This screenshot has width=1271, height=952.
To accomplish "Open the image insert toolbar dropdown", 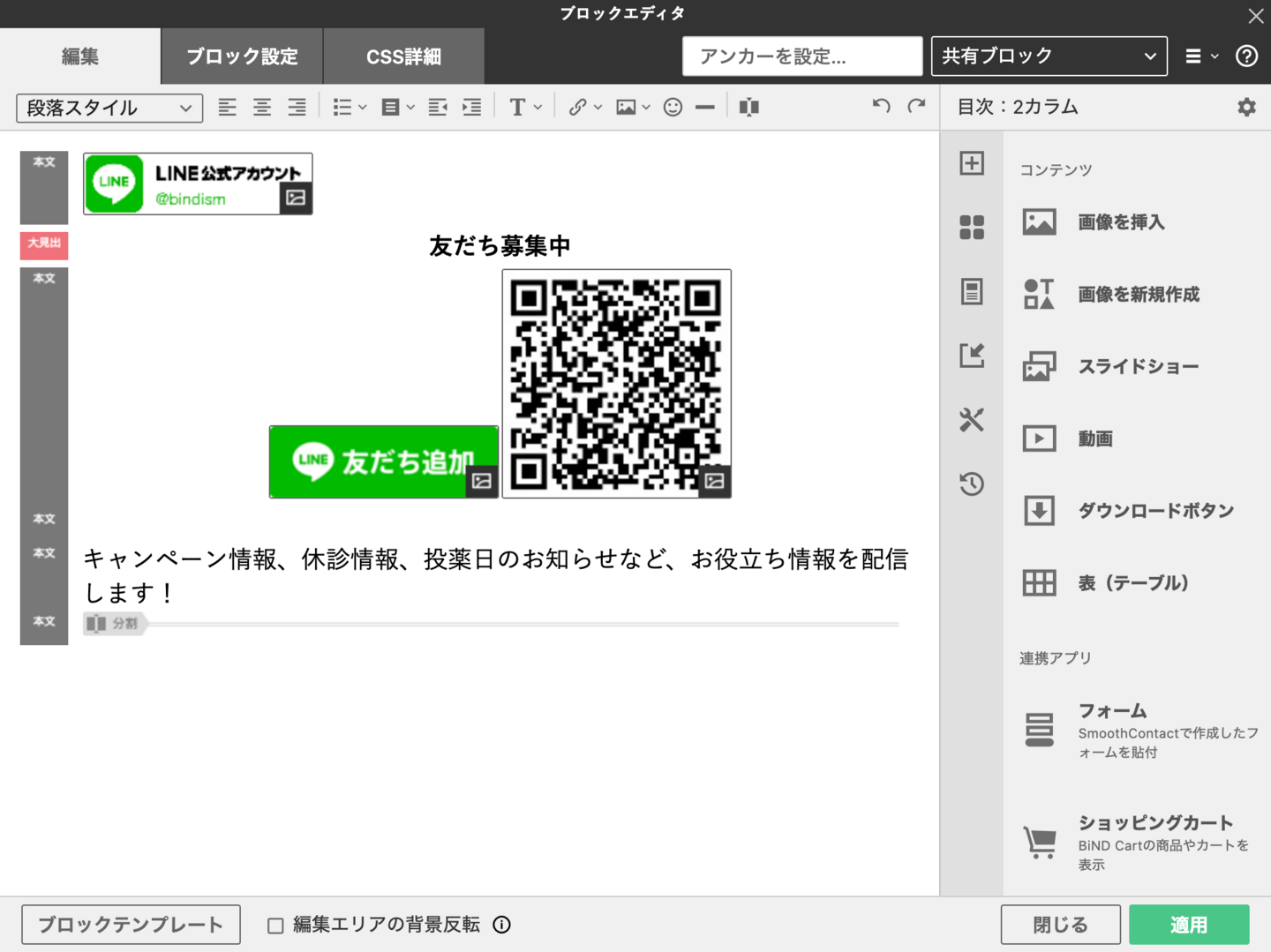I will coord(634,108).
